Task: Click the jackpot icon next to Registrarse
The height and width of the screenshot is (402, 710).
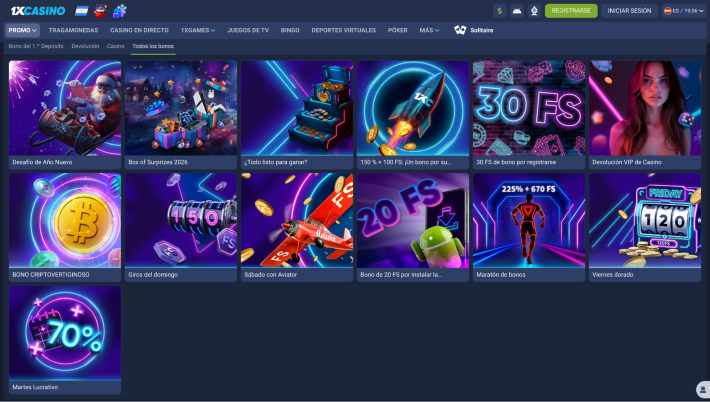Action: point(534,11)
